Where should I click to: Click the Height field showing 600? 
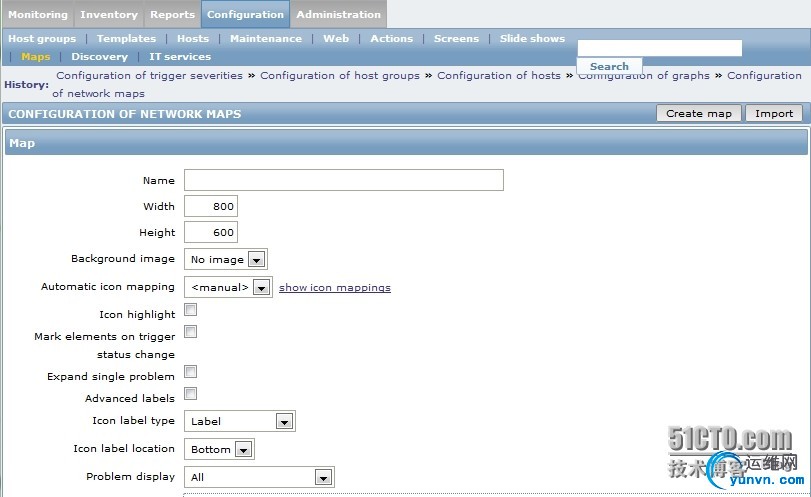211,232
